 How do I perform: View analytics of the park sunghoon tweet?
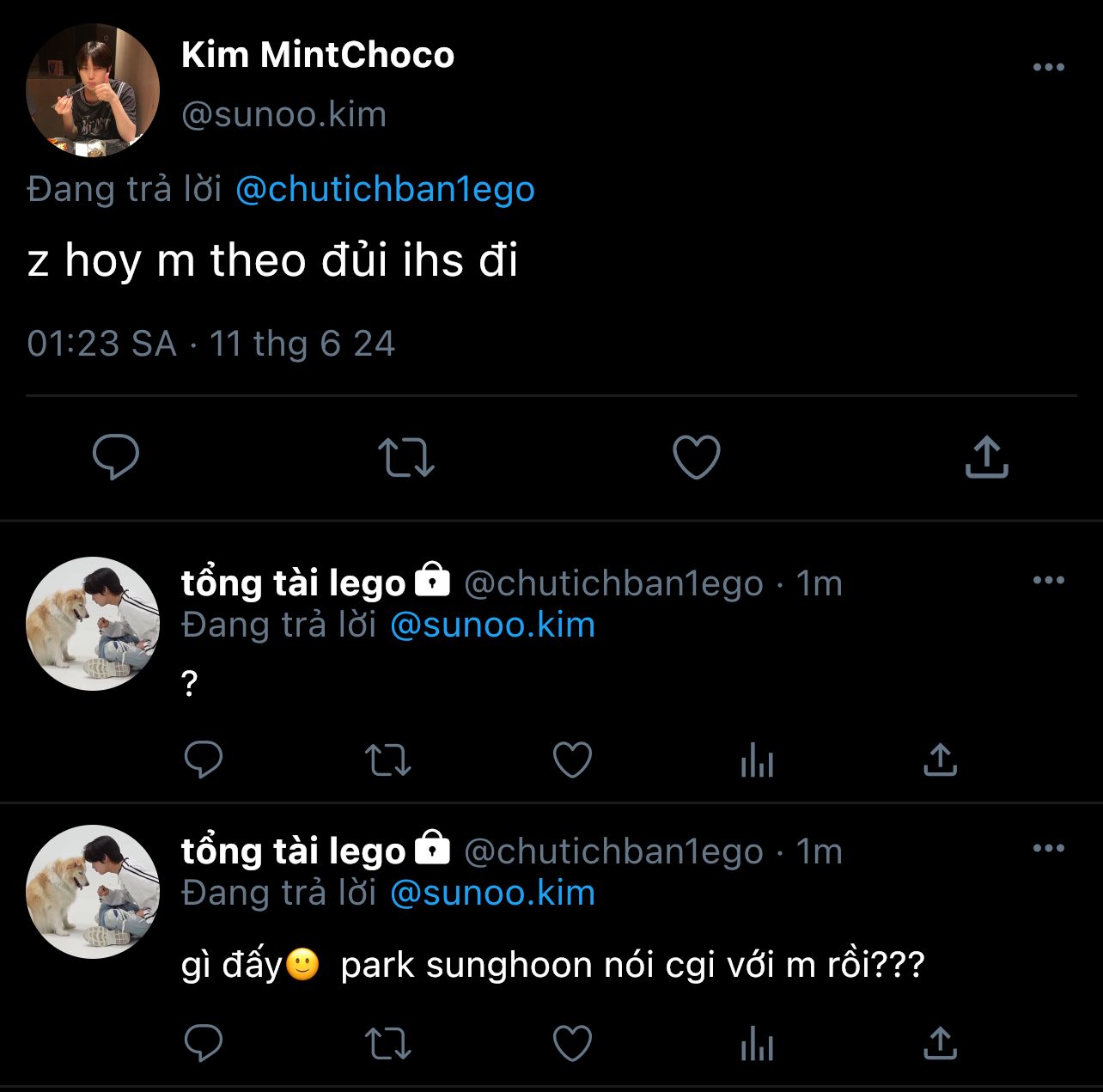757,1044
